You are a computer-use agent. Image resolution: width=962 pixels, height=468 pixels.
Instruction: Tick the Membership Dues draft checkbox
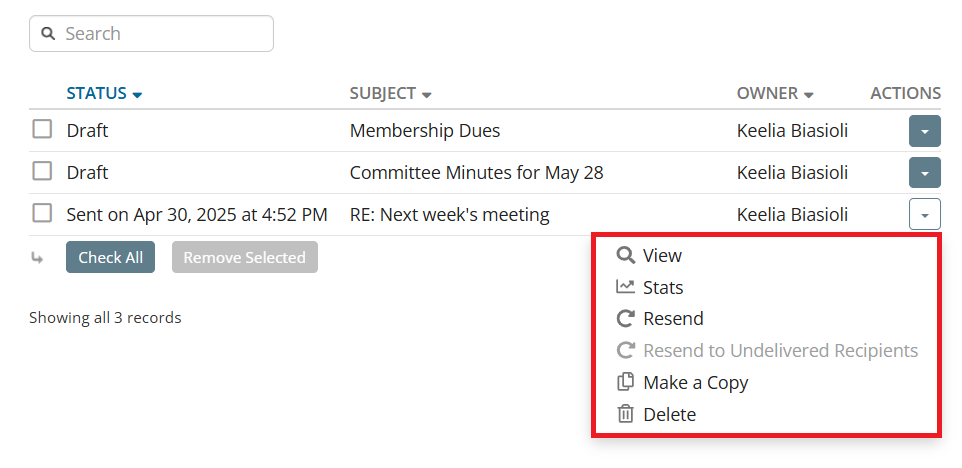pyautogui.click(x=42, y=129)
